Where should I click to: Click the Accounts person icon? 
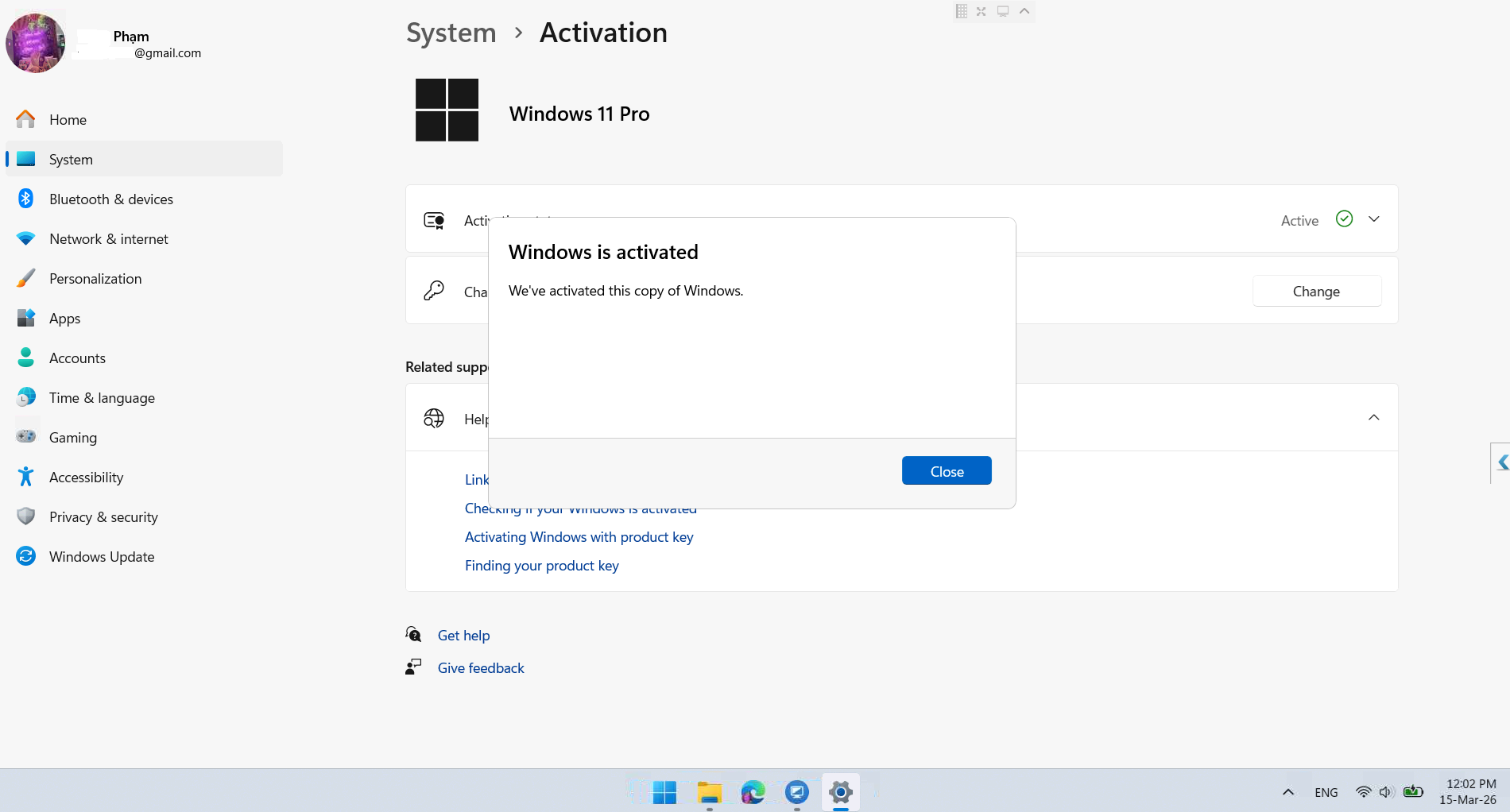click(26, 358)
